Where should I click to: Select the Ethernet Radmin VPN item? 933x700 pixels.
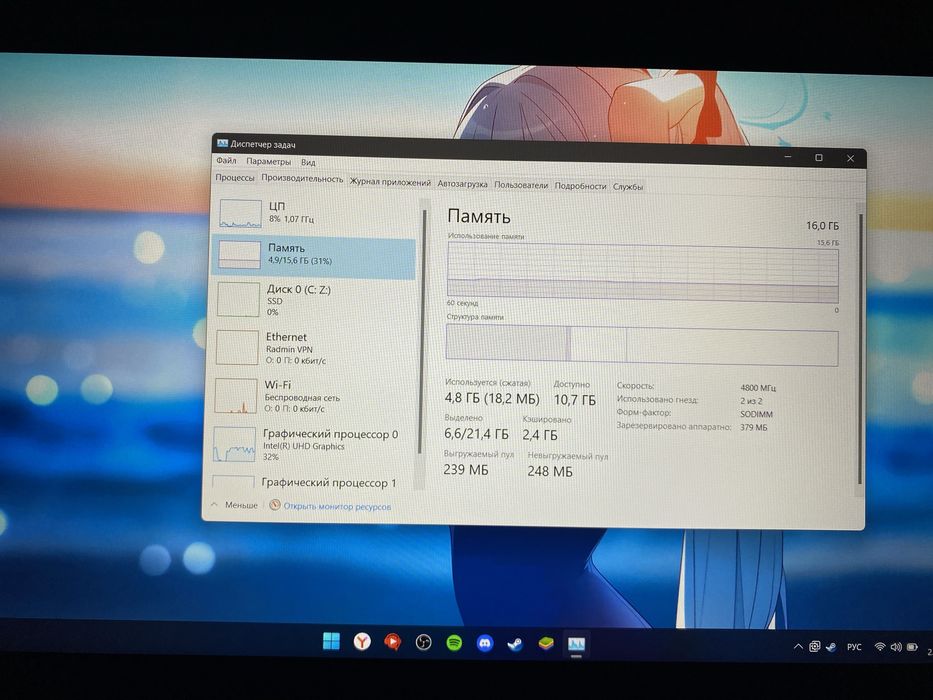tap(313, 348)
